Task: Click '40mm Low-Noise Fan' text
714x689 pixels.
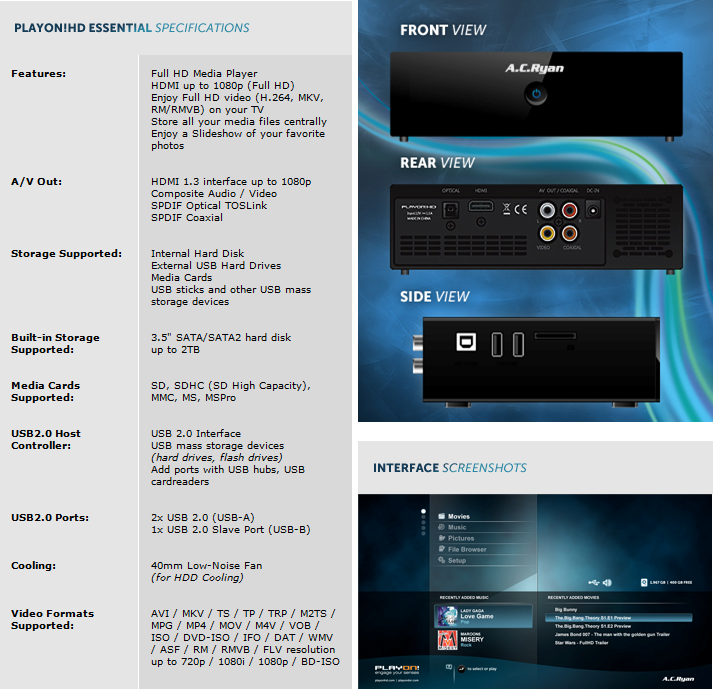Action: coord(206,566)
